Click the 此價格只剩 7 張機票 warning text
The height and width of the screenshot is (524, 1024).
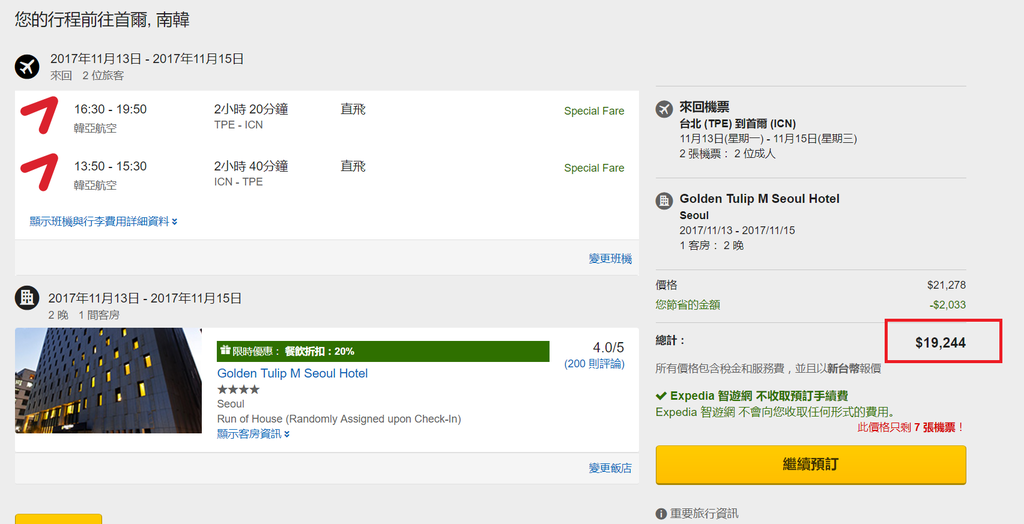911,427
